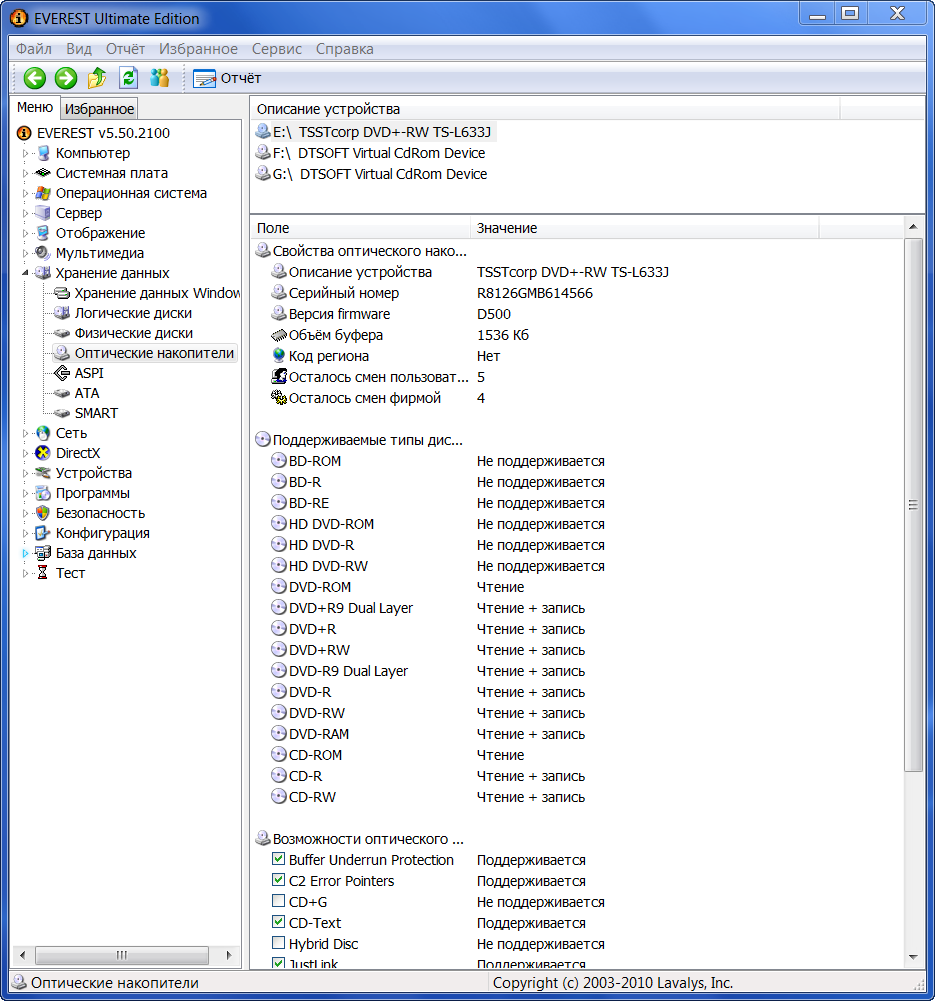Expand the DirectX tree node
This screenshot has height=1001, width=935.
[x=26, y=453]
